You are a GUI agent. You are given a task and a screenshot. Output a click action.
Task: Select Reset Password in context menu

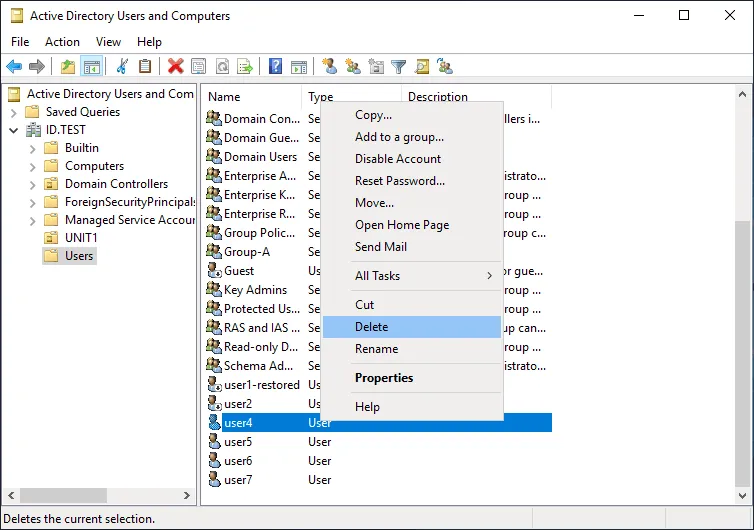coord(399,181)
